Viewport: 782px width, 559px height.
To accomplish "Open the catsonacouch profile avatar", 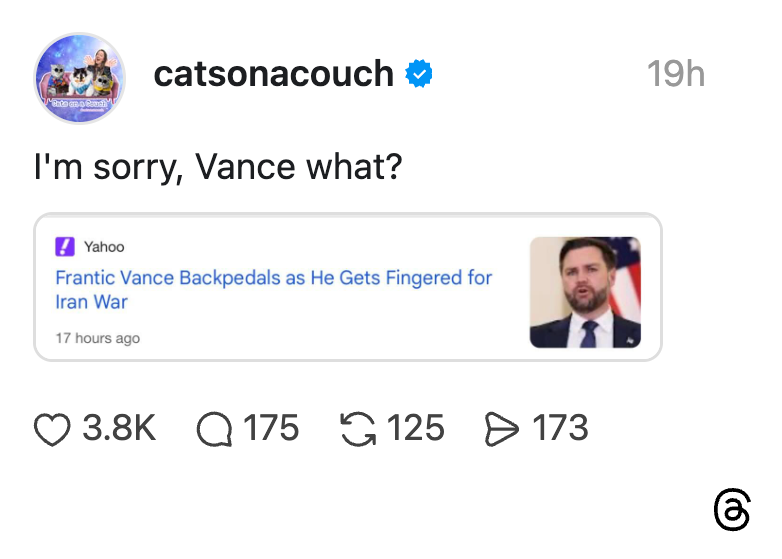I will pyautogui.click(x=80, y=78).
